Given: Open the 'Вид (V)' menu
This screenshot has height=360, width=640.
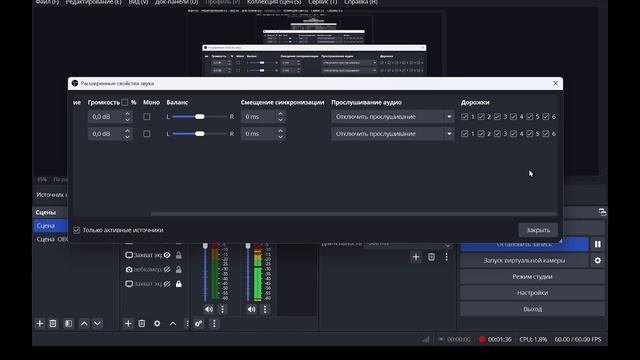Looking at the screenshot, I should [x=138, y=2].
